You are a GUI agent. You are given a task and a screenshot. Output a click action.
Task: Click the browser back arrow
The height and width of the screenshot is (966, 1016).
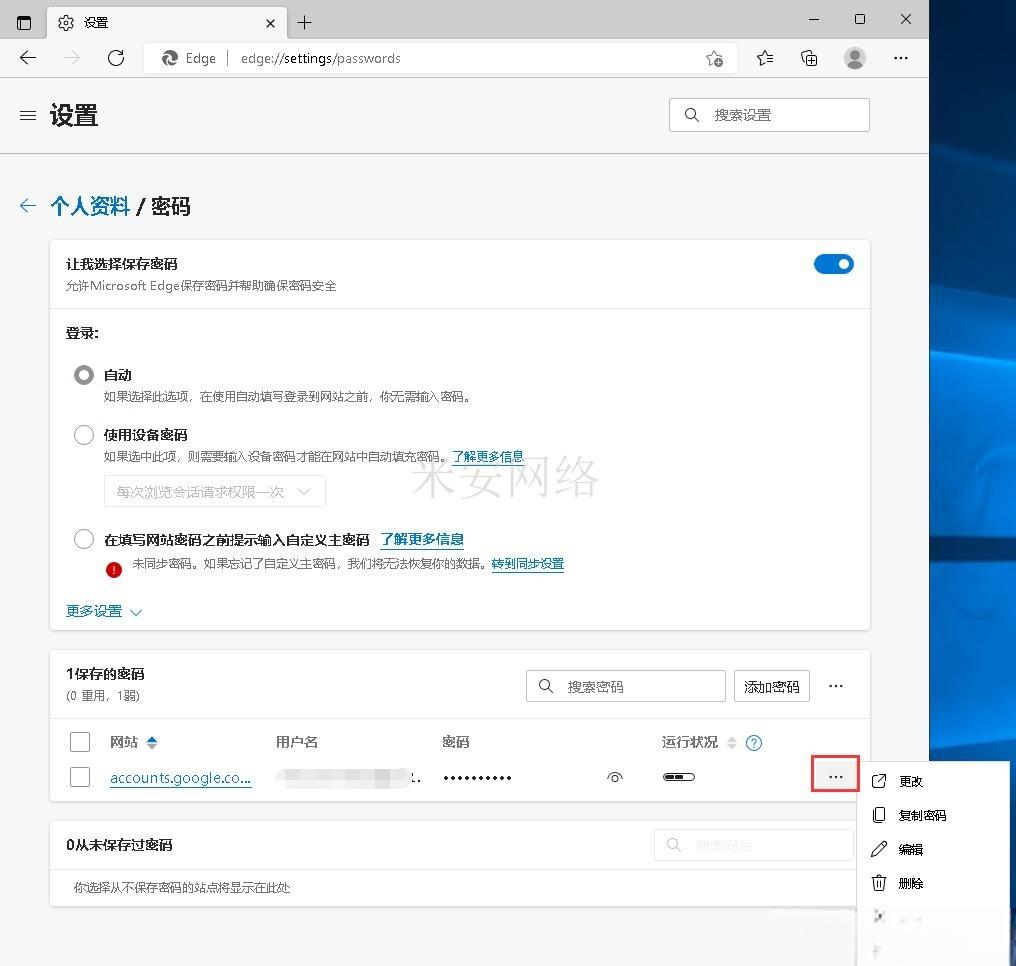click(28, 58)
